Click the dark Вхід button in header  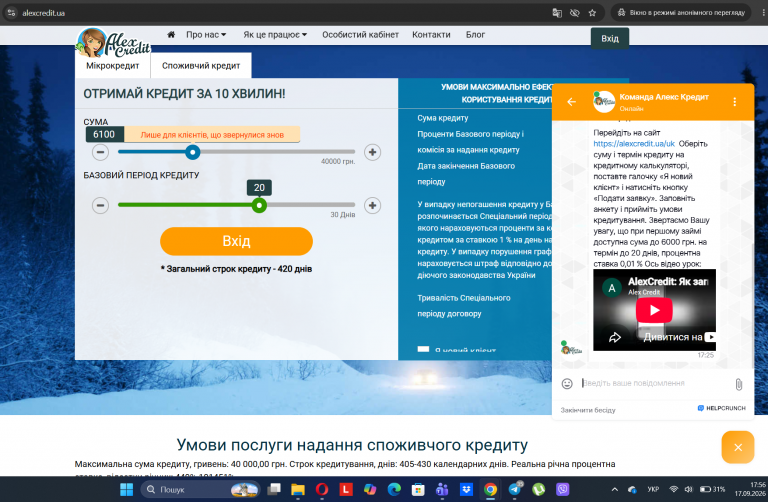pyautogui.click(x=610, y=38)
